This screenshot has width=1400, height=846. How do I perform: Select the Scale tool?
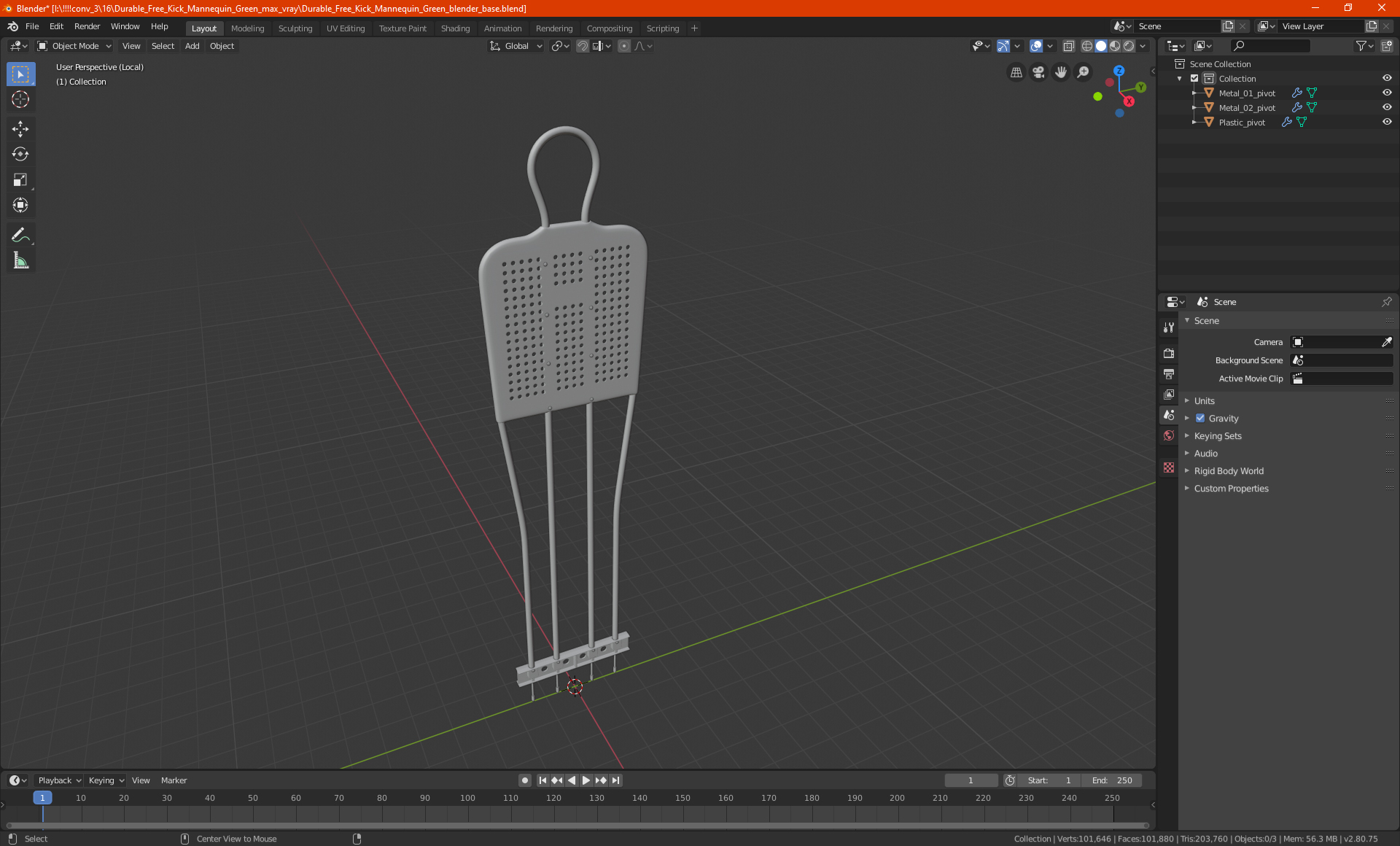[x=20, y=180]
